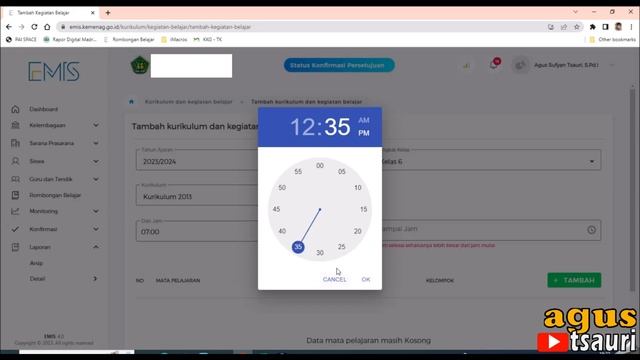Image resolution: width=640 pixels, height=360 pixels.
Task: Click the user avatar beside Agus Sufyan Tsauri
Action: (x=520, y=65)
